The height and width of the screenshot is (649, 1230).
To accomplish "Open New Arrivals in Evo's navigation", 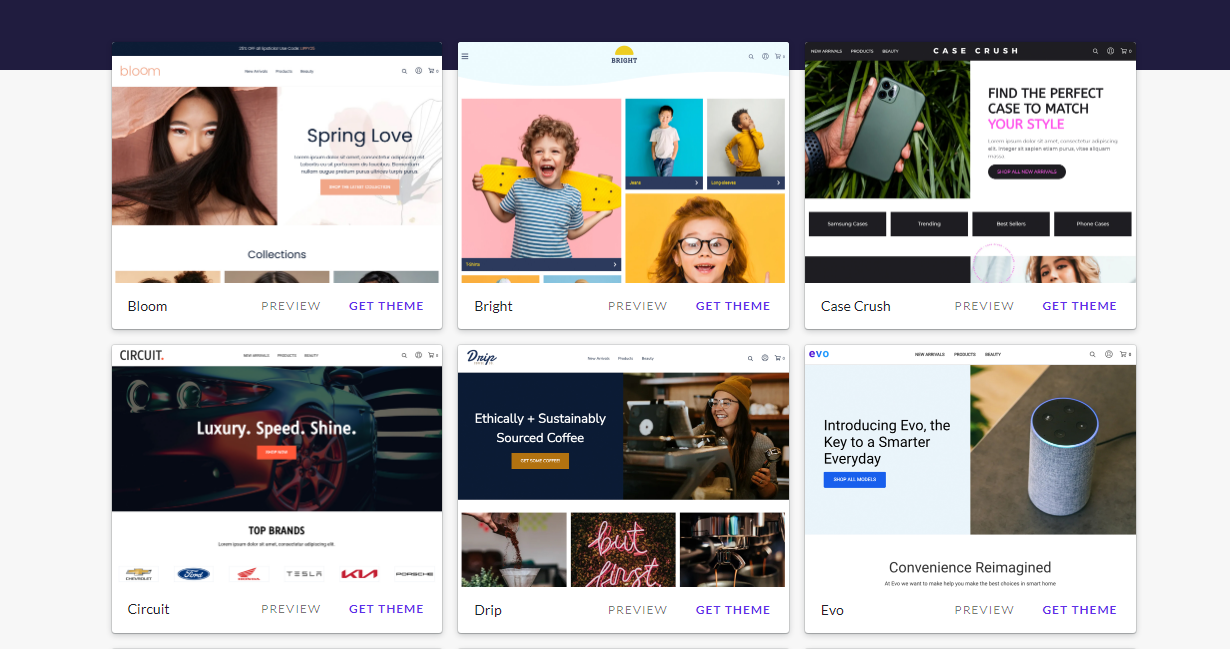I will point(931,353).
